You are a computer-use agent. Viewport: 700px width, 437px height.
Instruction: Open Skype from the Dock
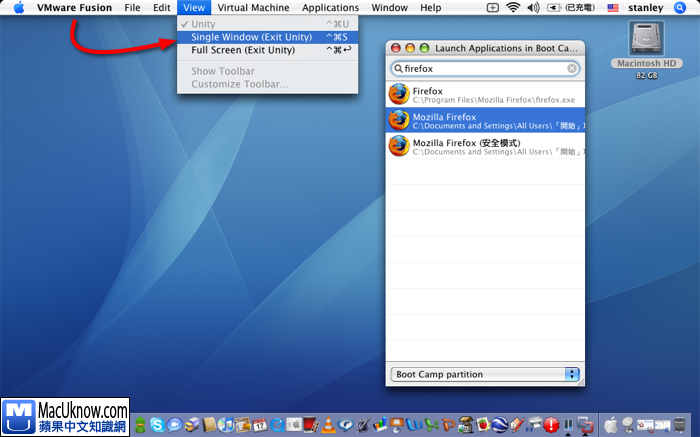pyautogui.click(x=157, y=425)
